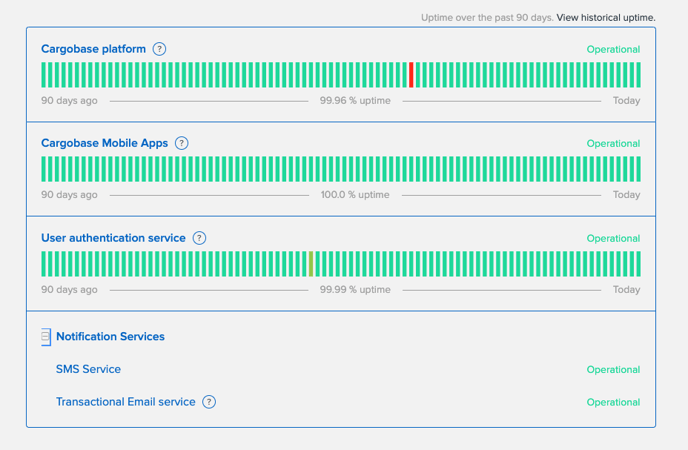
Task: Click help icon beside Cargobase platform
Action: 159,49
